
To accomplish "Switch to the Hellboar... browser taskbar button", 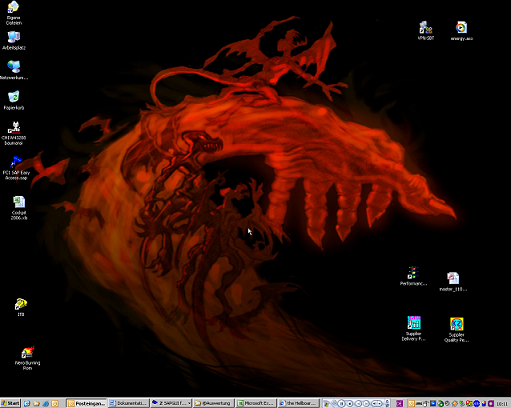I will click(x=298, y=403).
